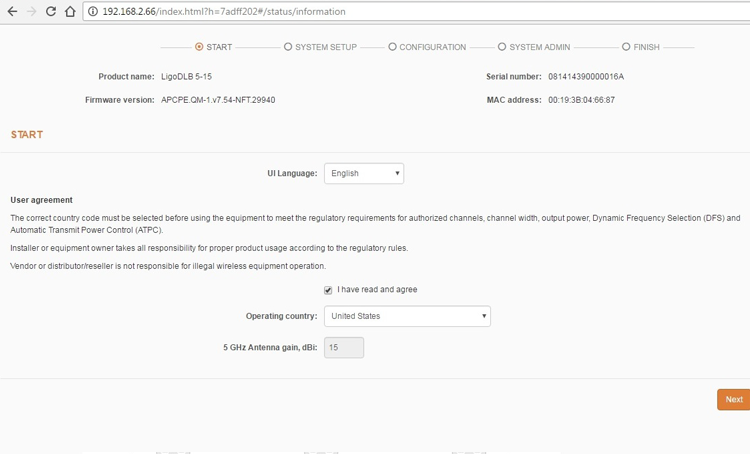Open the Operating country dropdown
750x454 pixels.
[408, 316]
